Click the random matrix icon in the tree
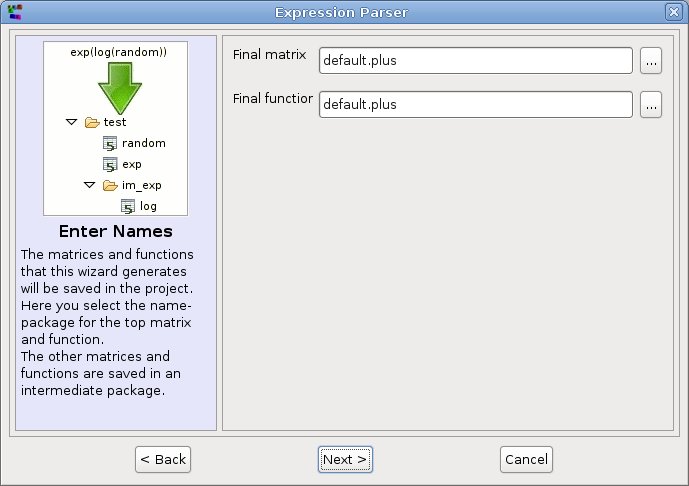689x486 pixels. click(111, 143)
